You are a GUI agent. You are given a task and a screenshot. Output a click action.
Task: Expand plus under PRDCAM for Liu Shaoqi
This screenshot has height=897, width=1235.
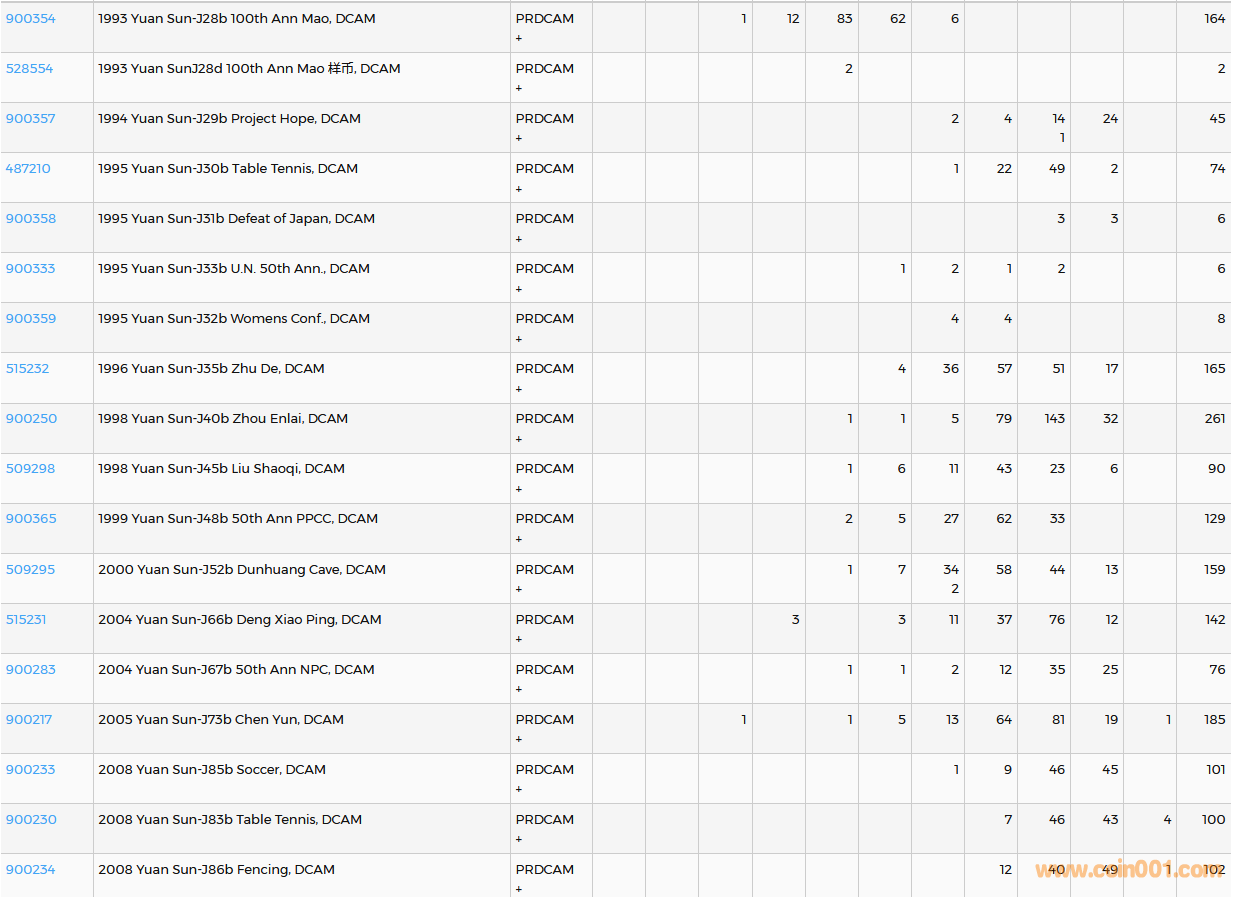[518, 489]
